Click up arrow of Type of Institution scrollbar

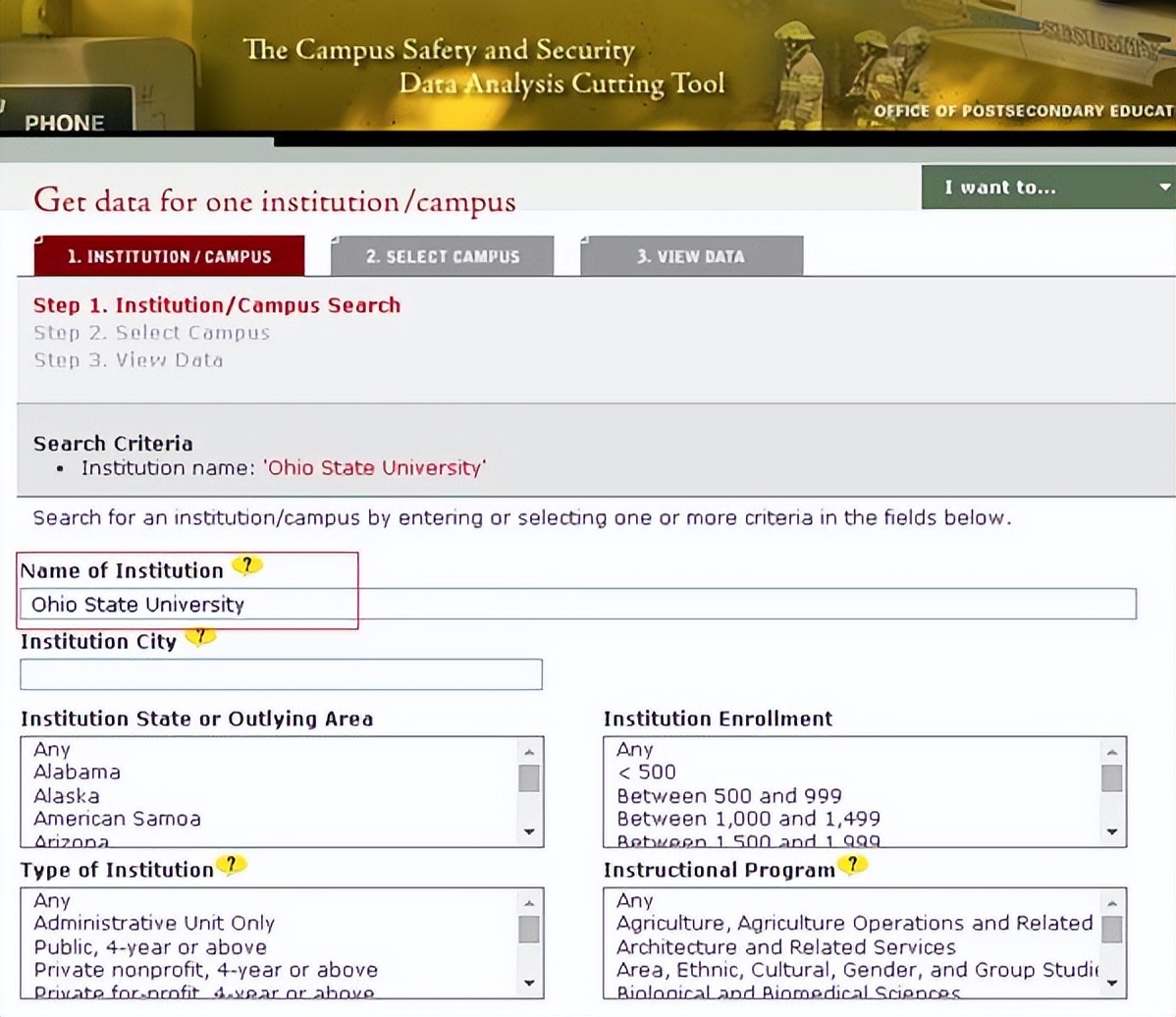pos(529,903)
